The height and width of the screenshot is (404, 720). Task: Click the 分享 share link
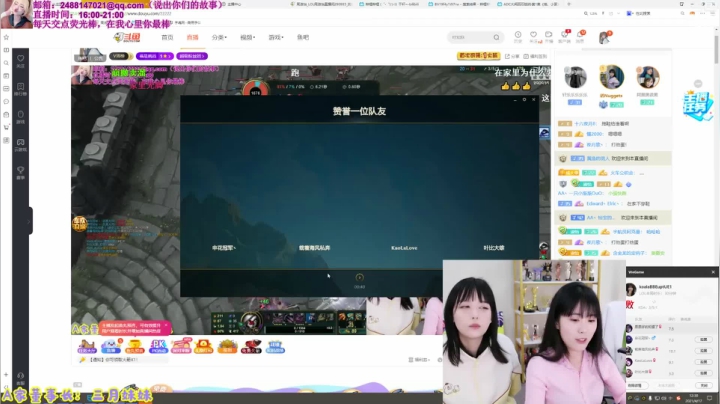click(512, 56)
